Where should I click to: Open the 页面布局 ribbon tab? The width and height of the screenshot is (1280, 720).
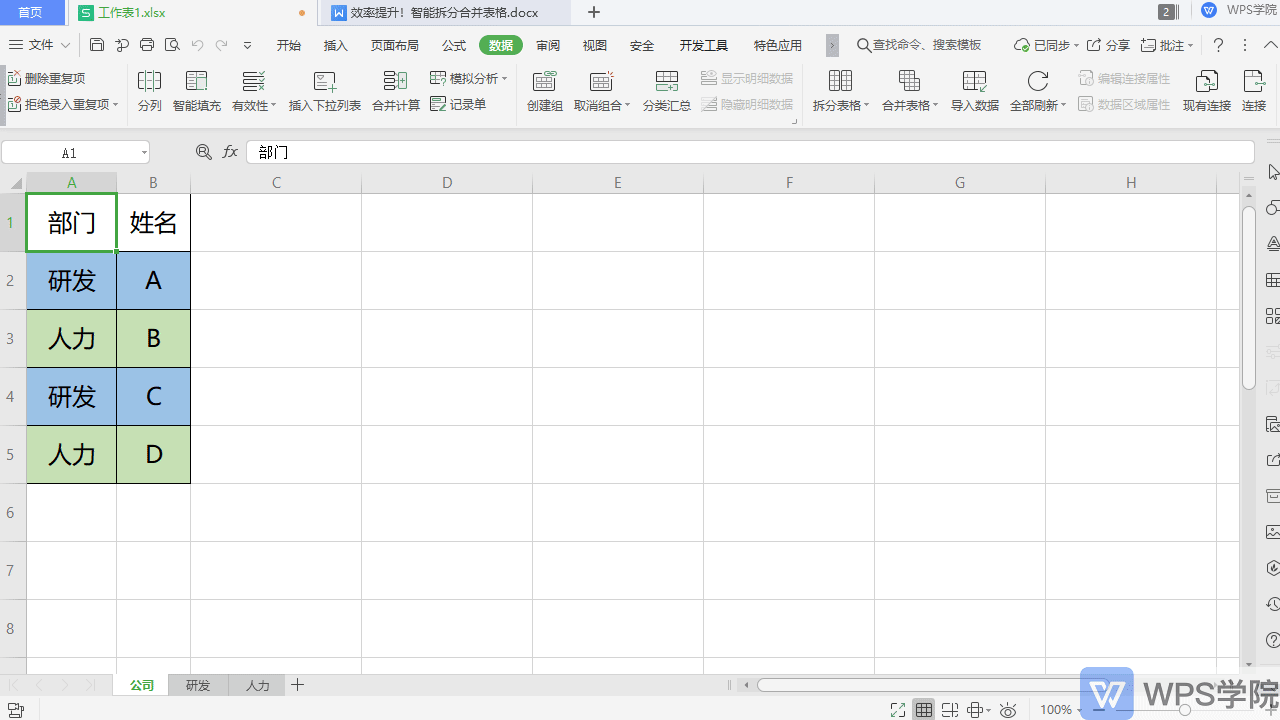[394, 45]
